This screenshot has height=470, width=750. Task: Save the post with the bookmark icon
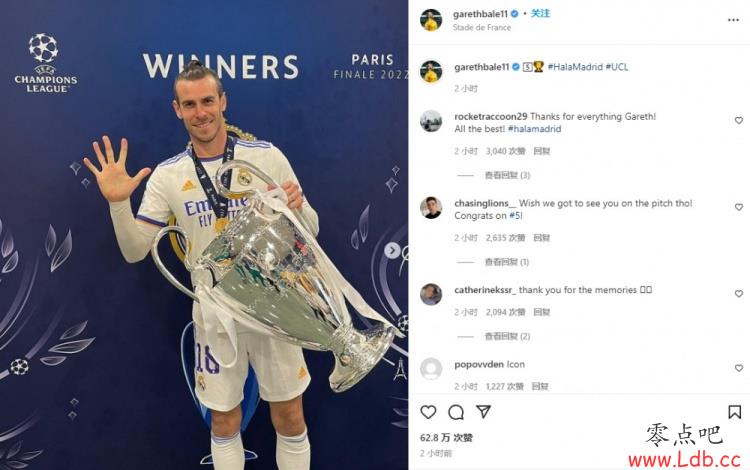[x=735, y=412]
